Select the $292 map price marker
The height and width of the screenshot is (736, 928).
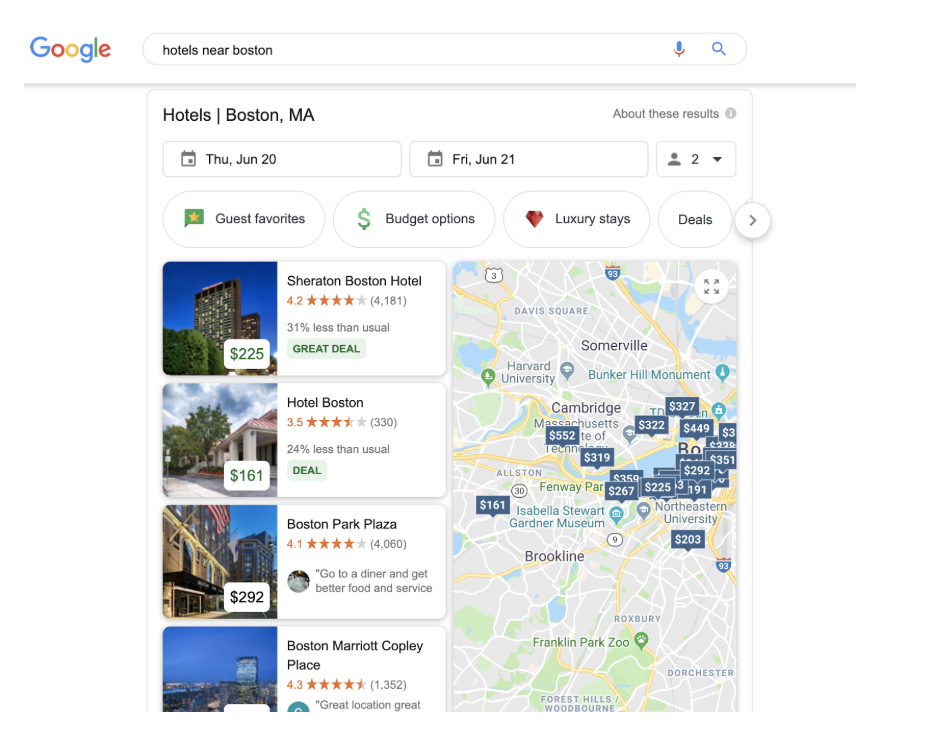(697, 471)
